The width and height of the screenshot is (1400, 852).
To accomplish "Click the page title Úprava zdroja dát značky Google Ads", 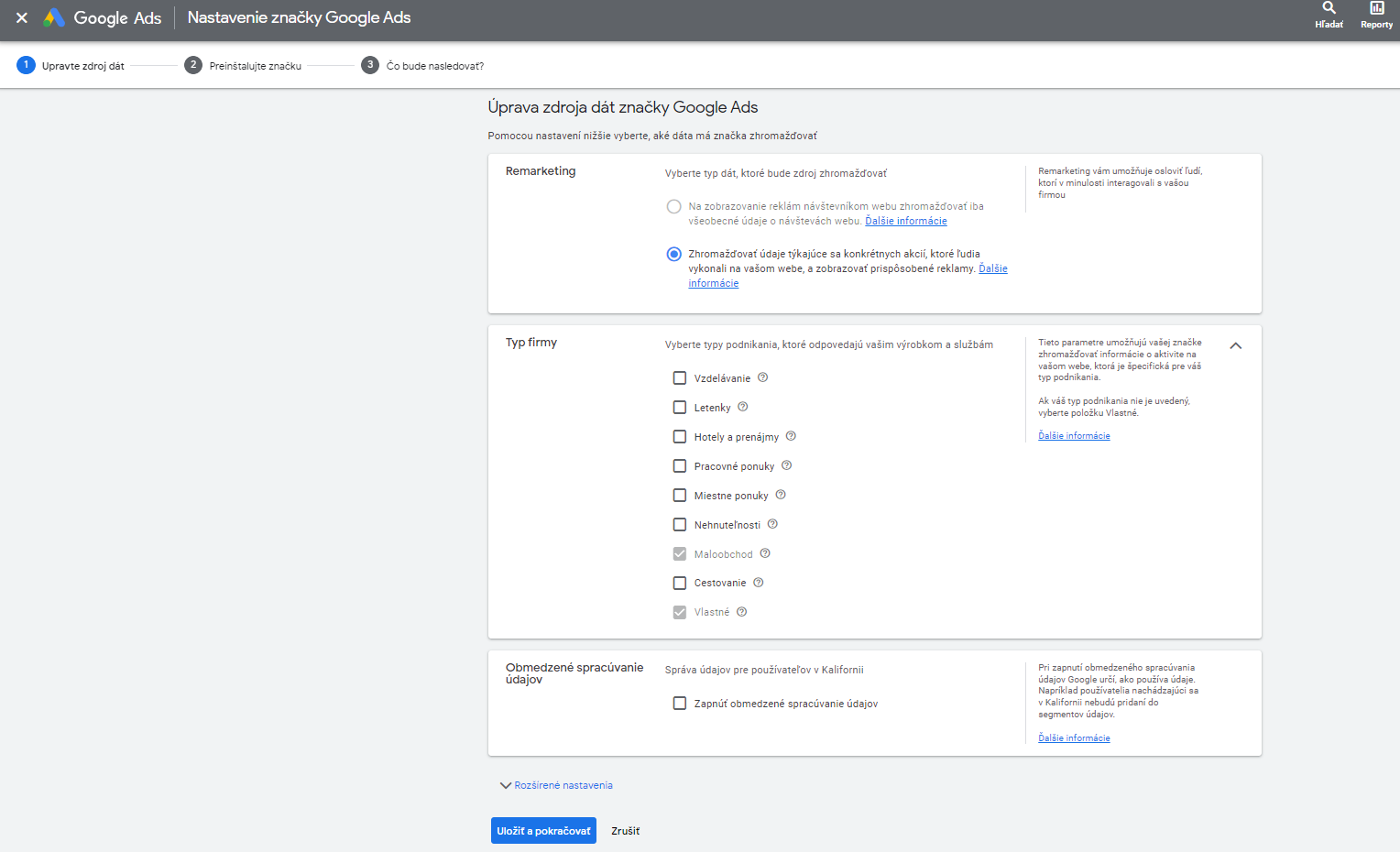I will [623, 107].
